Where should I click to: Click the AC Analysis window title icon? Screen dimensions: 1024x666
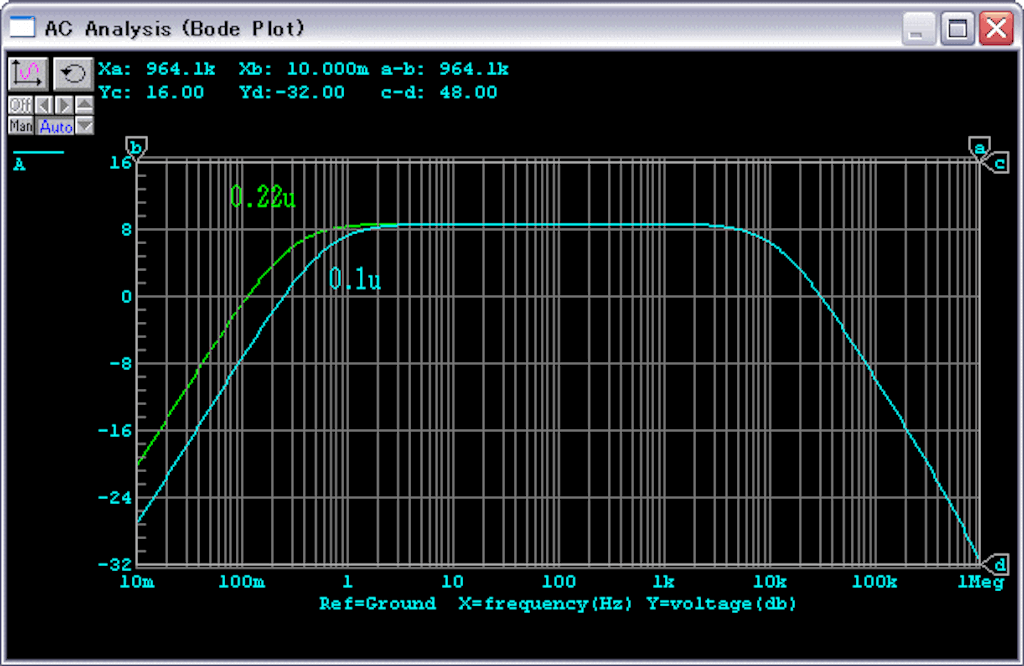pyautogui.click(x=22, y=27)
